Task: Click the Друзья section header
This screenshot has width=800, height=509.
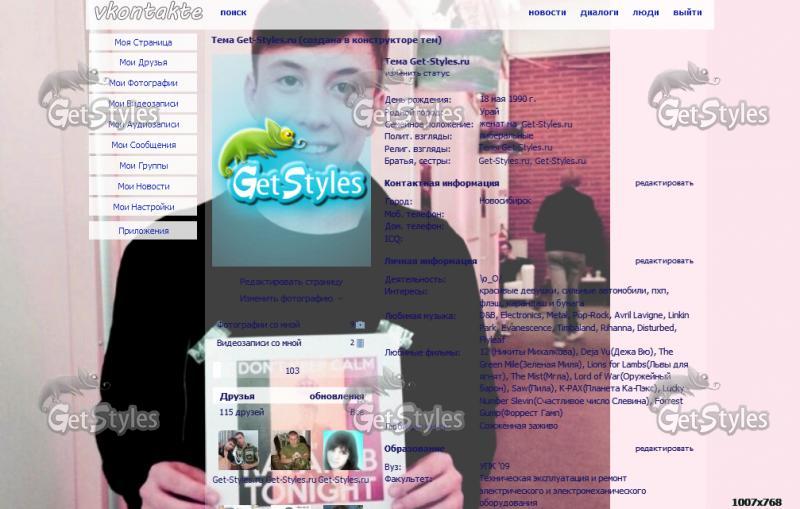Action: 237,396
